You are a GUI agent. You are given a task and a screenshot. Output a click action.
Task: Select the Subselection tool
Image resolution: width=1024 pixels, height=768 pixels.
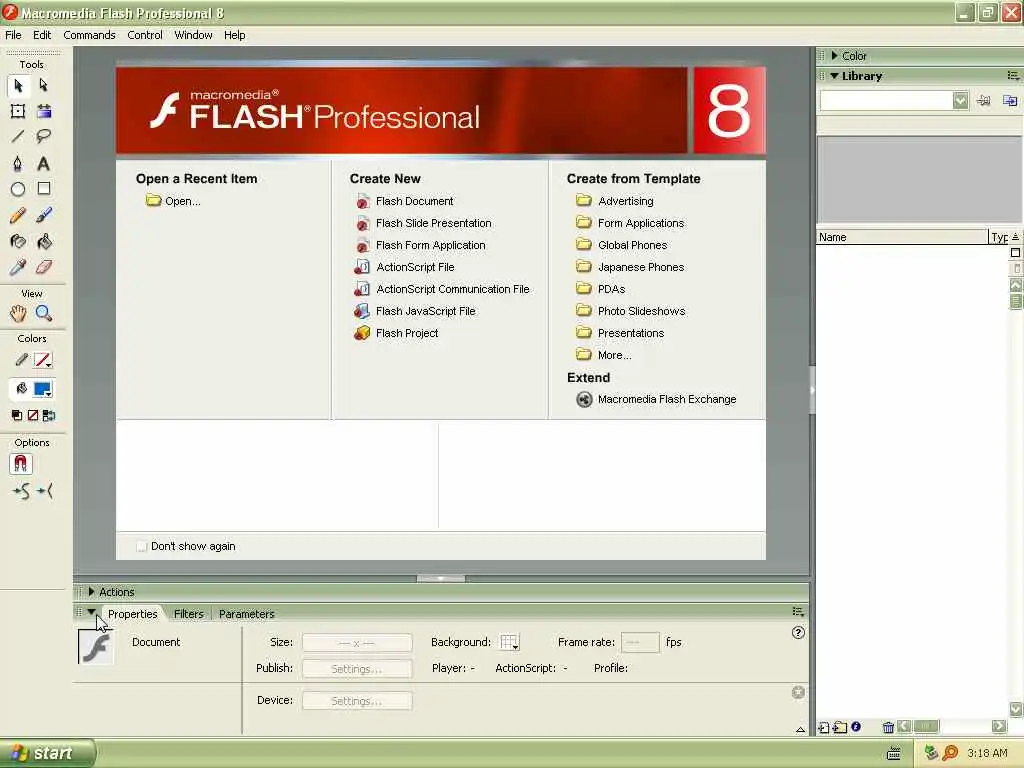click(44, 86)
